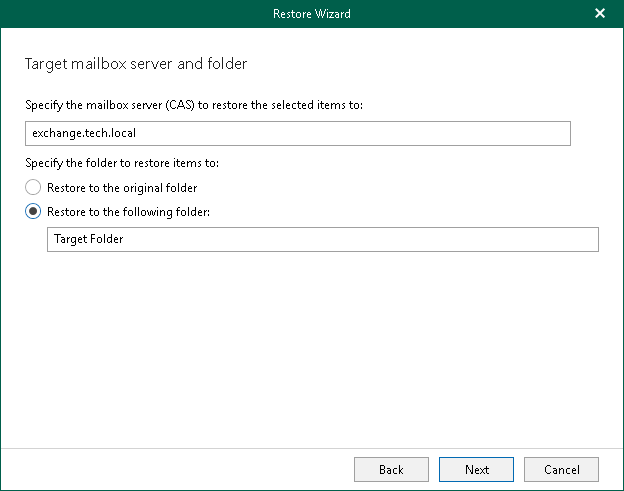
Task: Click the 'Target mailbox server and folder' heading
Action: tap(135, 64)
